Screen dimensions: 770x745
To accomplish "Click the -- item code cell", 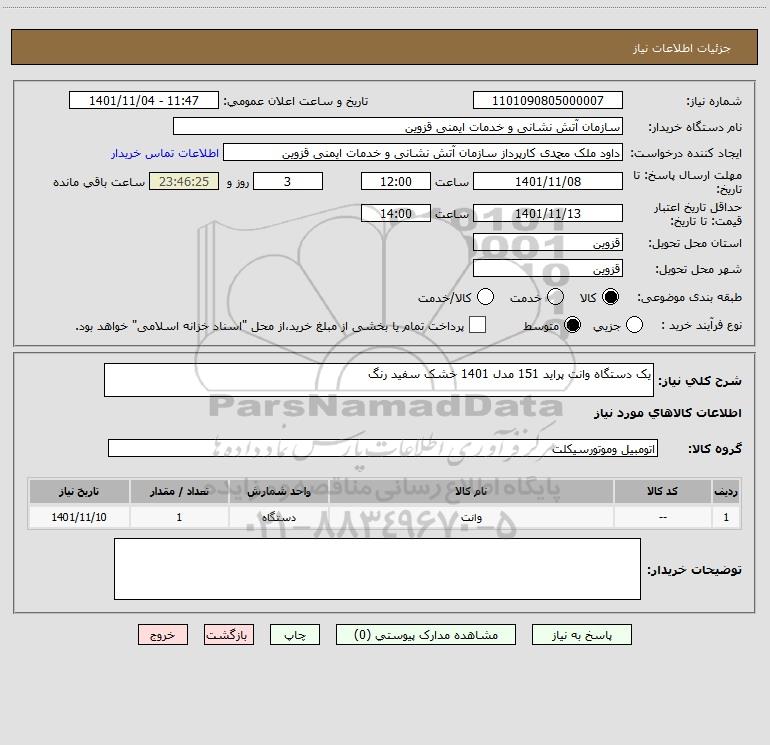I will pyautogui.click(x=662, y=517).
